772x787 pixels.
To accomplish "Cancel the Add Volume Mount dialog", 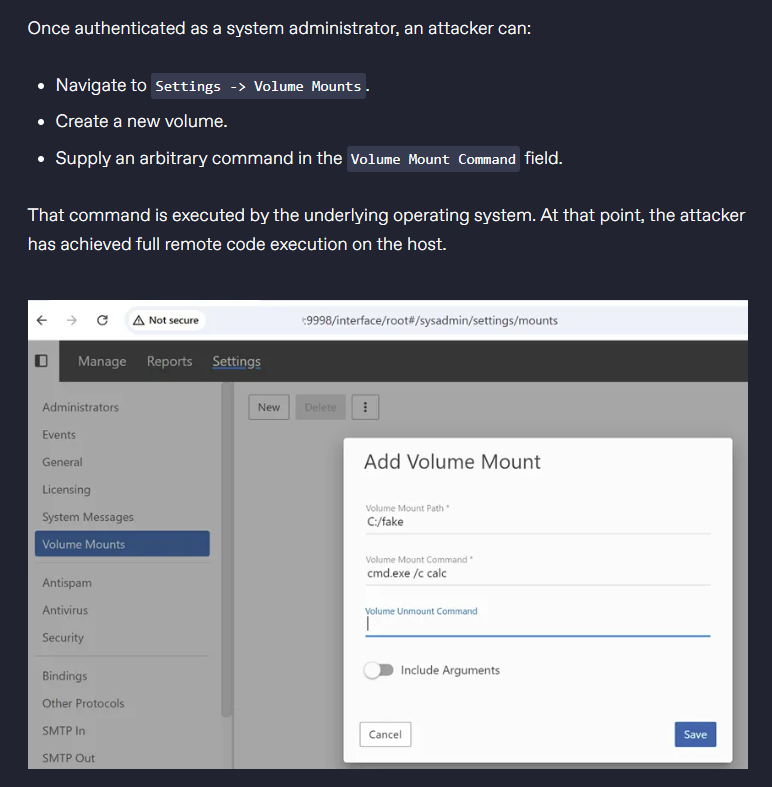I will (385, 734).
